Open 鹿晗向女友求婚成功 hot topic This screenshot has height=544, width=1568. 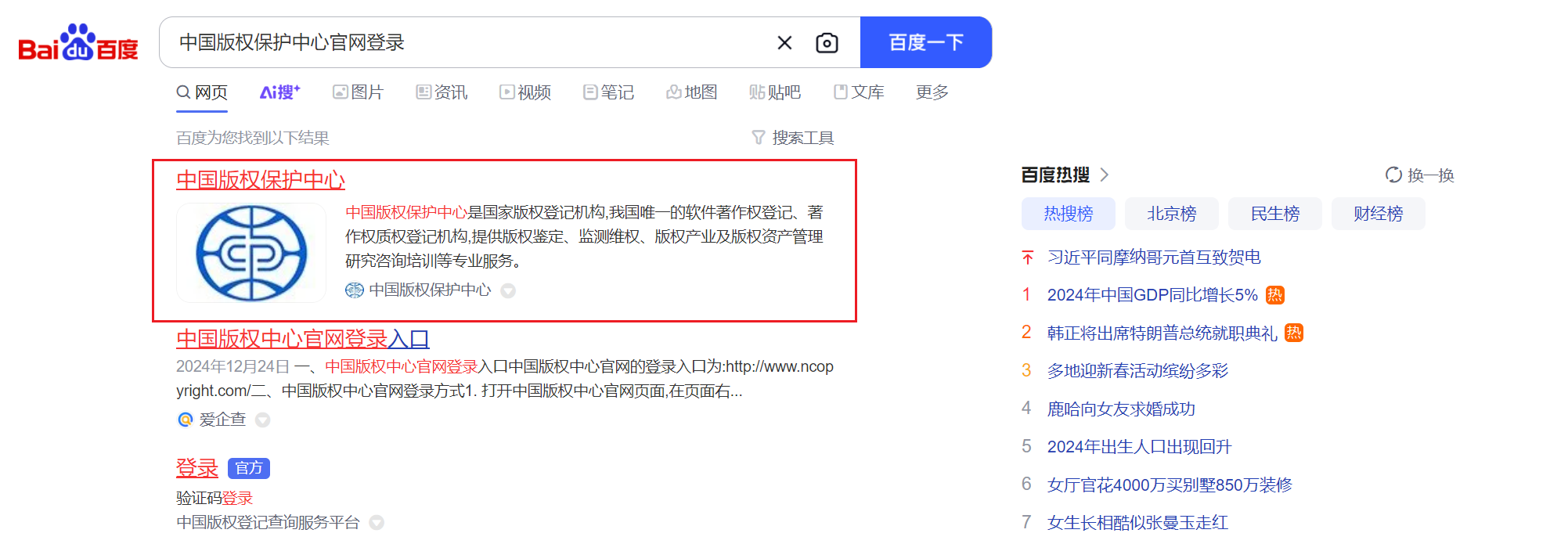[x=1121, y=409]
